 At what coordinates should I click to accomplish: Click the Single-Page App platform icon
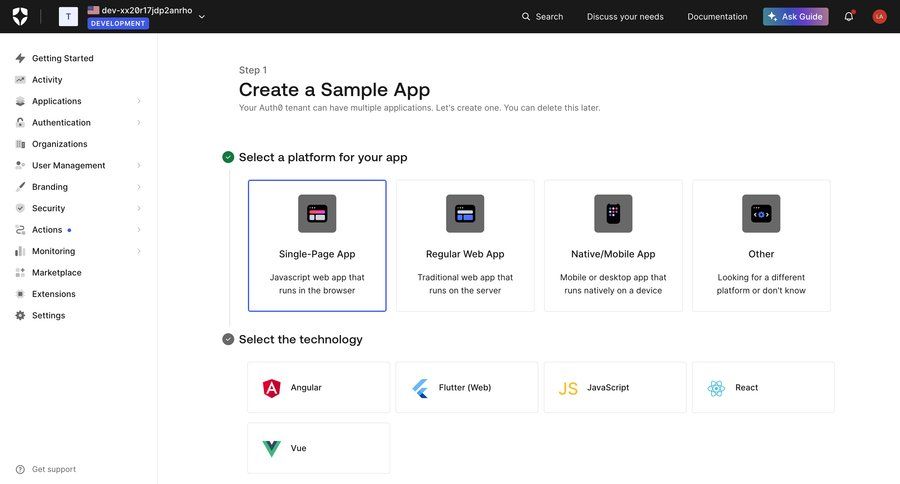click(317, 214)
